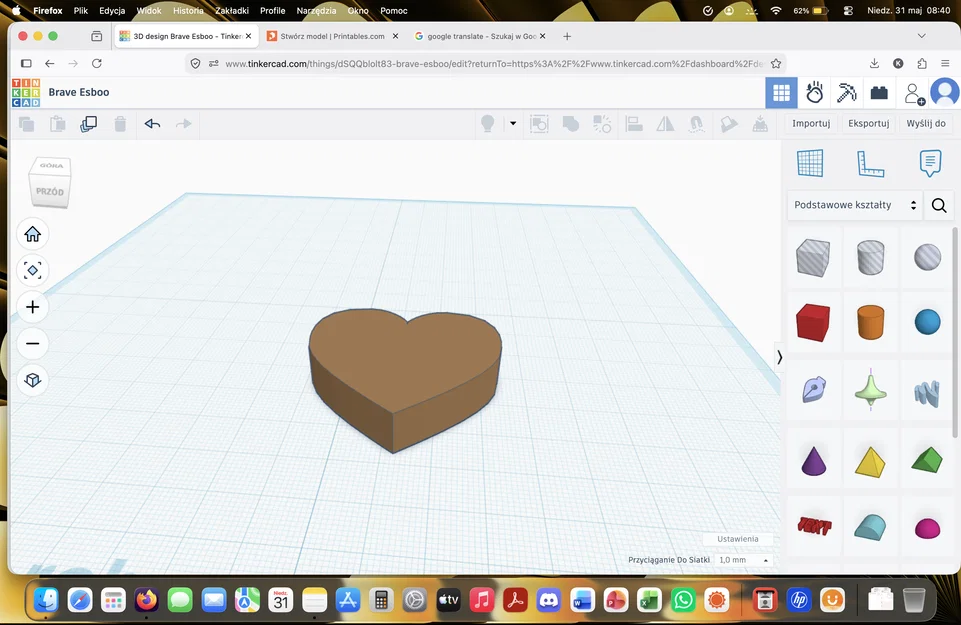Click the design name Brave Esboo

(x=79, y=93)
